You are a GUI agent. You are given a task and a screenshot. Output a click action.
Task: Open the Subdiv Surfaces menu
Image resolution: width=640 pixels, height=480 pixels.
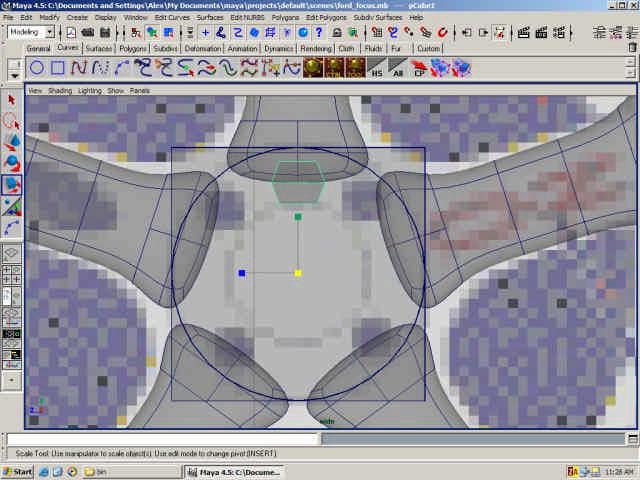[377, 18]
